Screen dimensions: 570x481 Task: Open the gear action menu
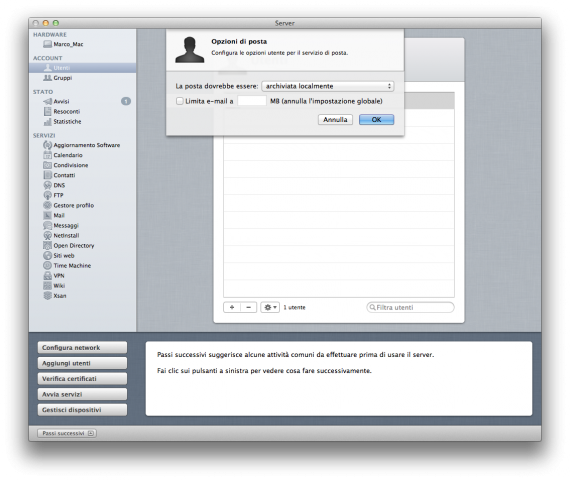pos(270,308)
